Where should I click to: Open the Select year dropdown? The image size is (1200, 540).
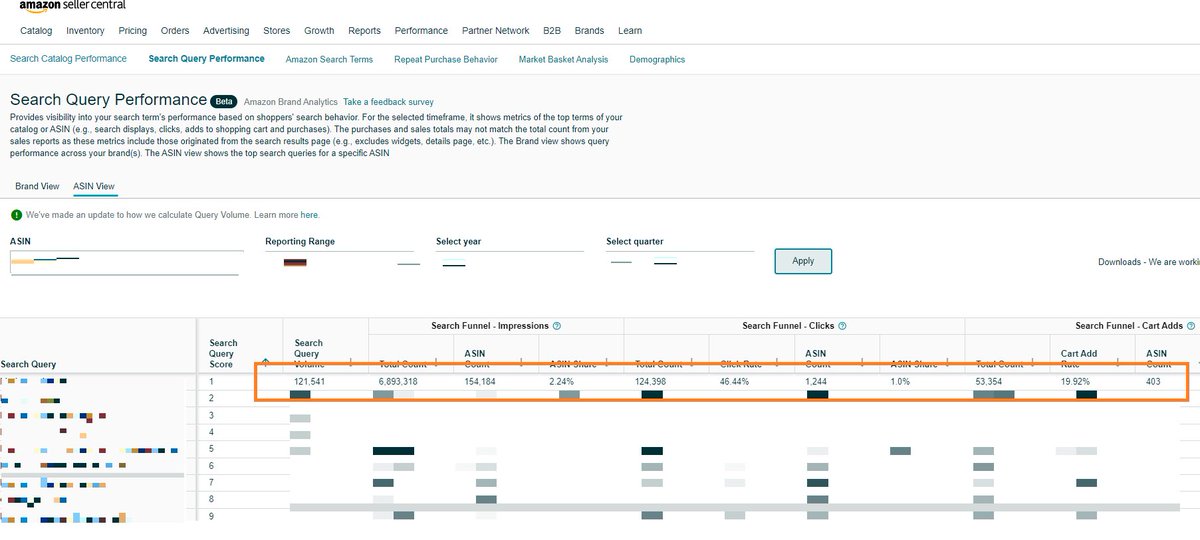pos(510,263)
